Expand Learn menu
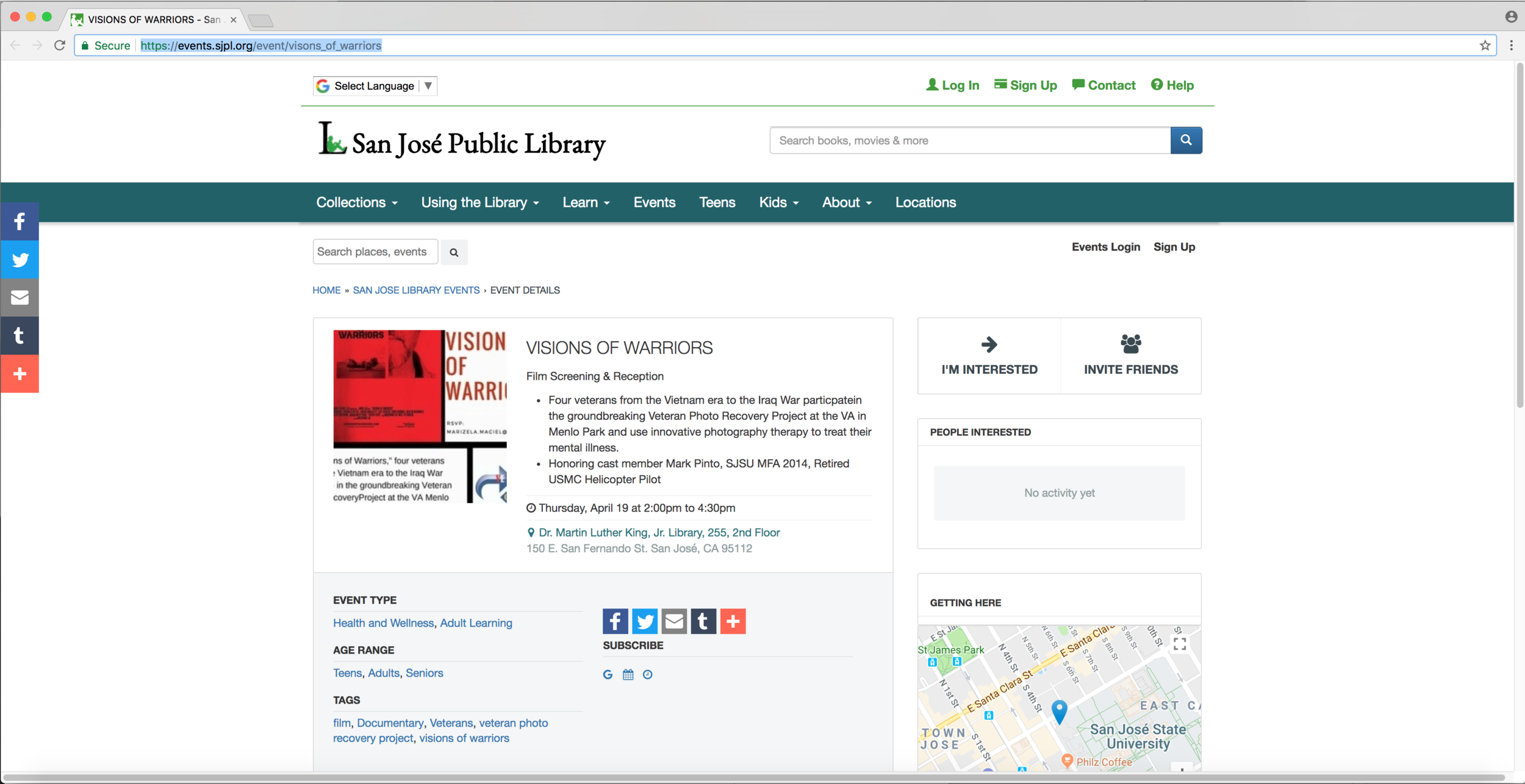Screen dimensions: 1525x784 [586, 202]
